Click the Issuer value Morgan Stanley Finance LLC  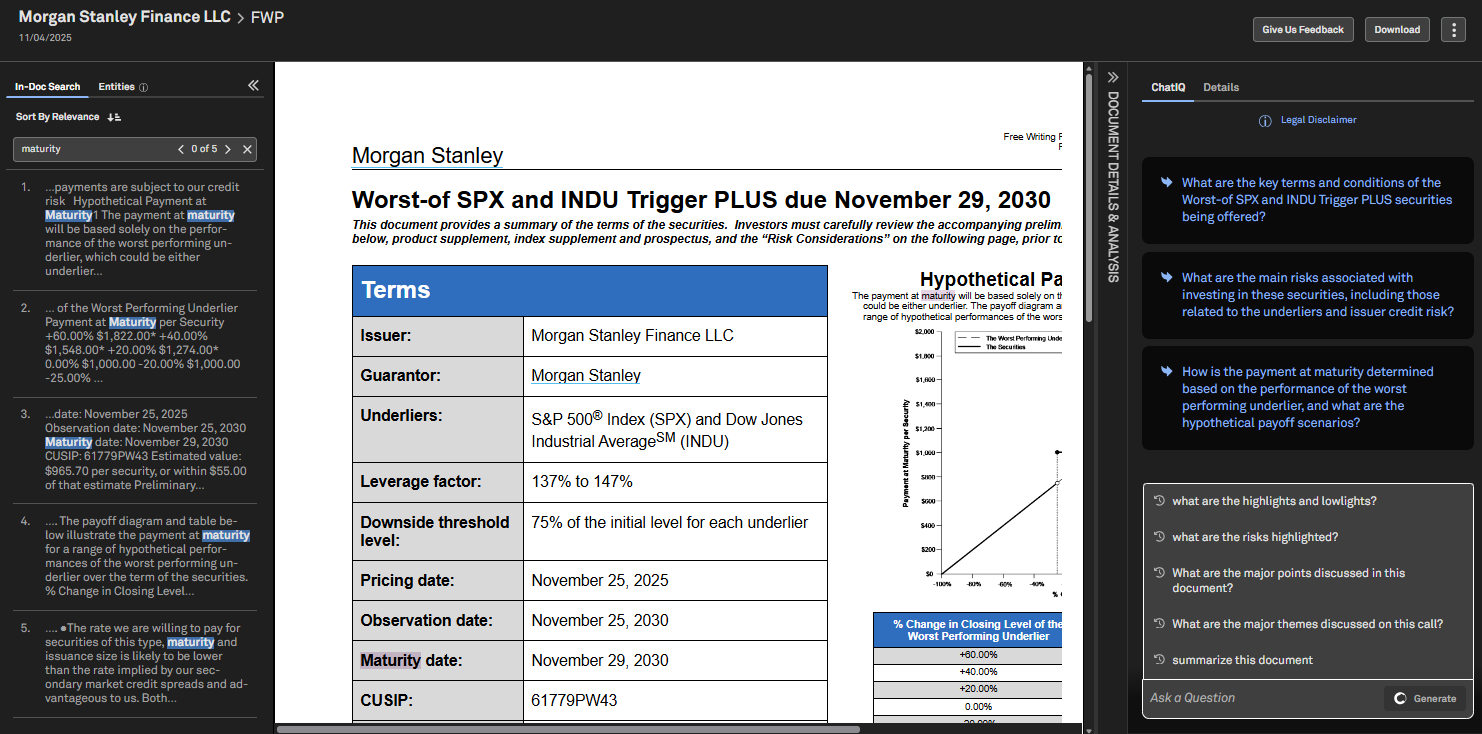(x=632, y=336)
